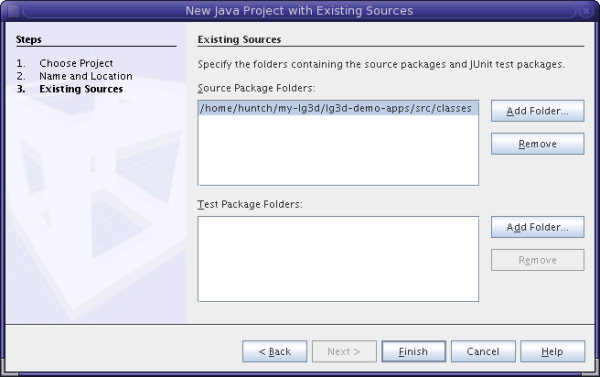Add a folder to Test Package Folders

[538, 227]
